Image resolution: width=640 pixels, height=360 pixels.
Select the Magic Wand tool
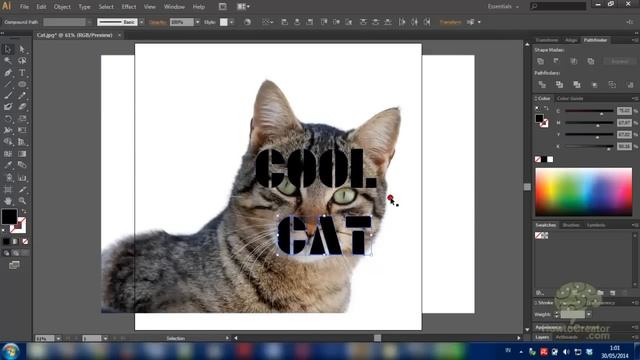pyautogui.click(x=8, y=61)
